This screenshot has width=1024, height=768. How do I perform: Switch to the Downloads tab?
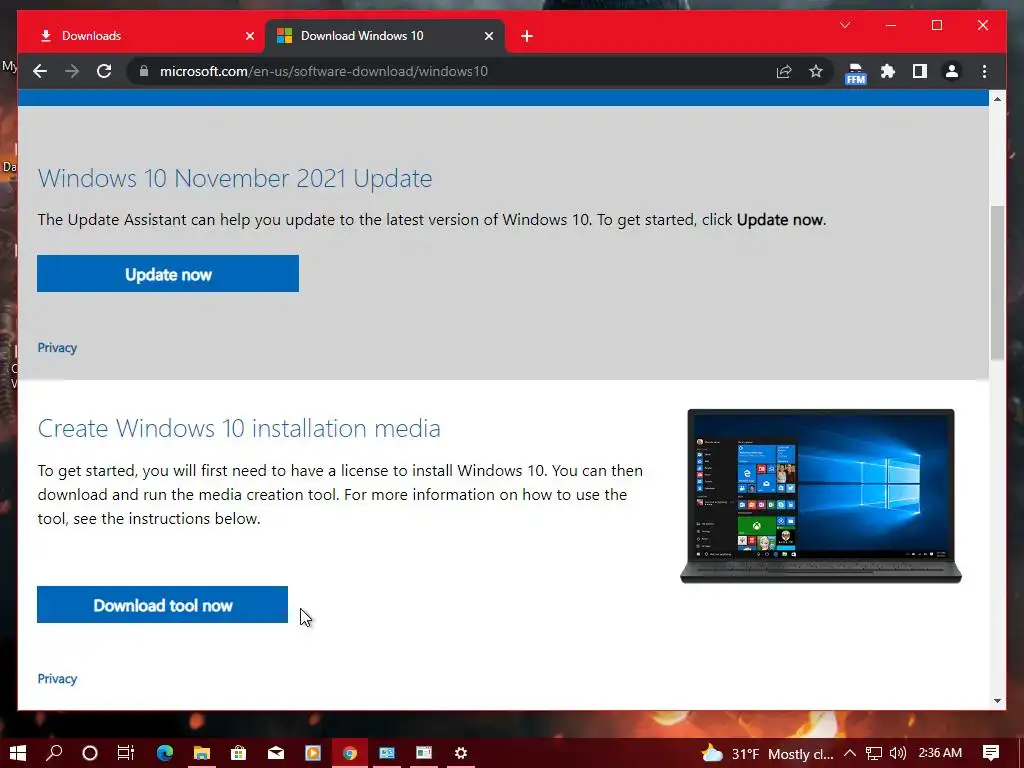pos(141,36)
